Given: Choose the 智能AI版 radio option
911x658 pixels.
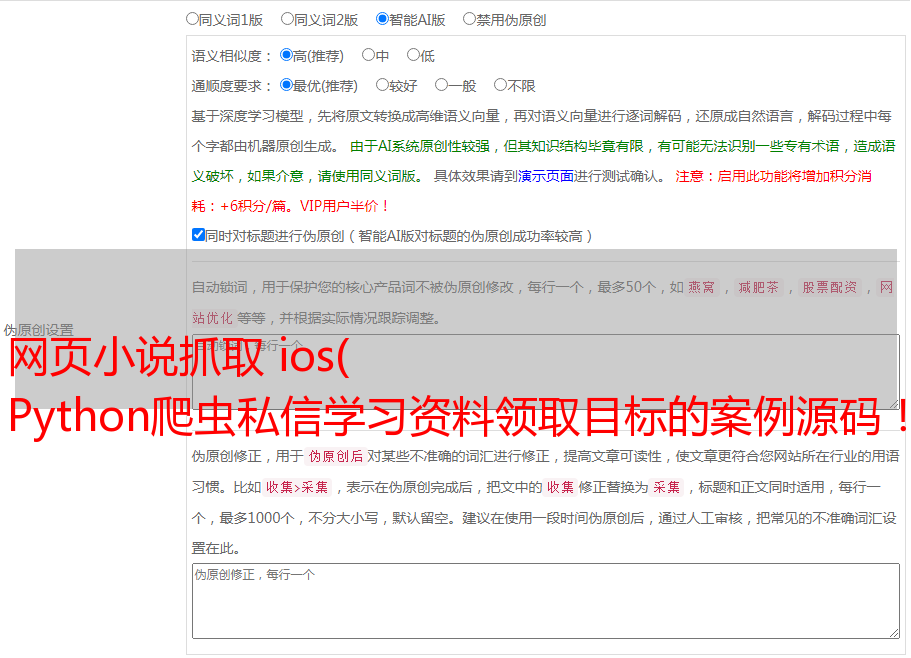Looking at the screenshot, I should [382, 19].
